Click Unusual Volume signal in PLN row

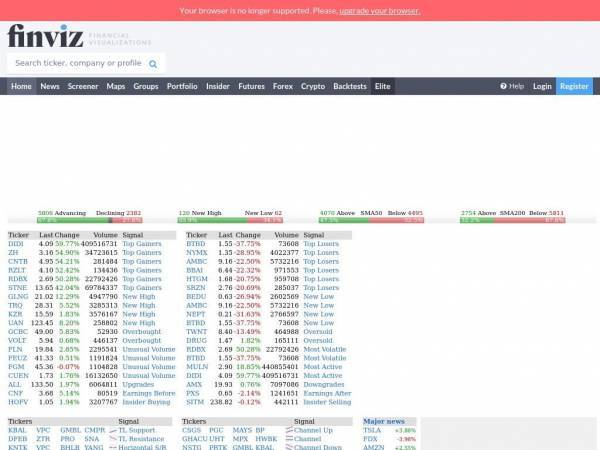149,349
